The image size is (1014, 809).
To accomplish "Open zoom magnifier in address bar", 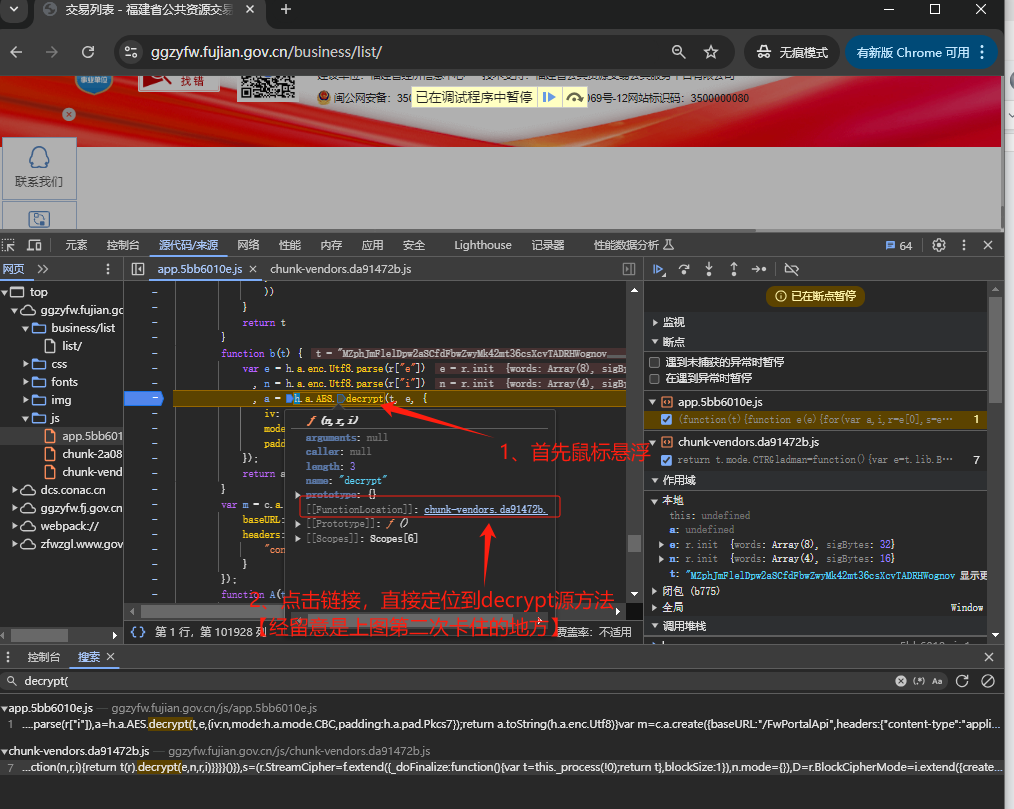I will click(x=678, y=52).
